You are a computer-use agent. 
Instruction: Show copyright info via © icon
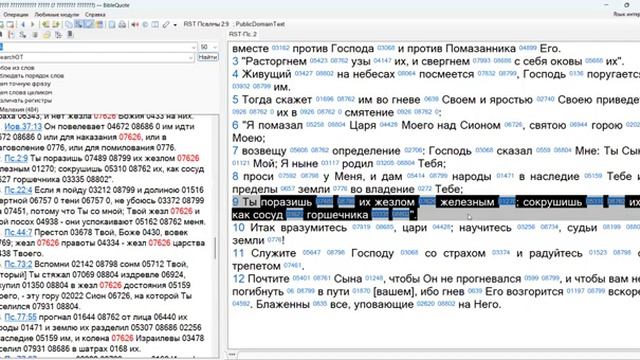coord(145,24)
